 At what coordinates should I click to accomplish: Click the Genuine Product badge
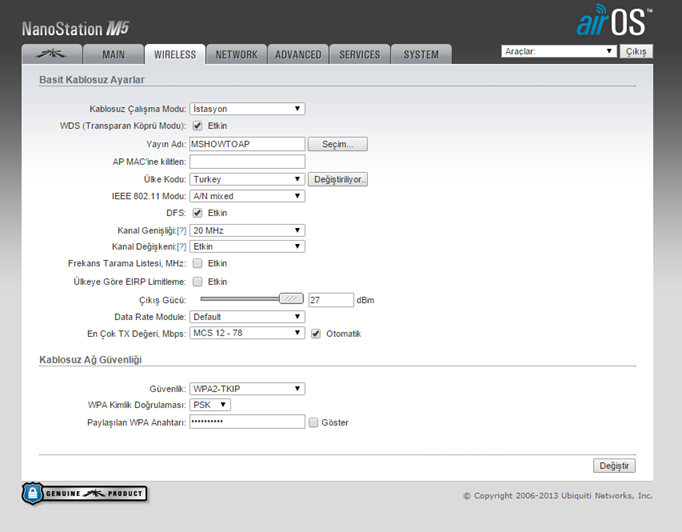[85, 494]
